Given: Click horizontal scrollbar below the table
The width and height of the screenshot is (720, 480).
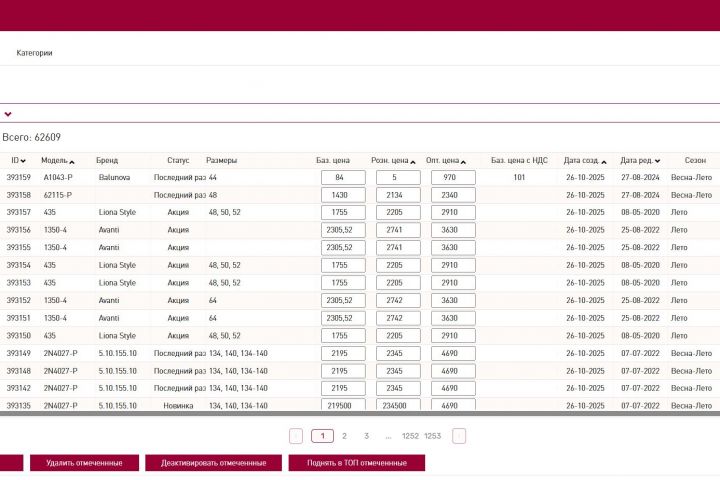Looking at the screenshot, I should pos(360,414).
